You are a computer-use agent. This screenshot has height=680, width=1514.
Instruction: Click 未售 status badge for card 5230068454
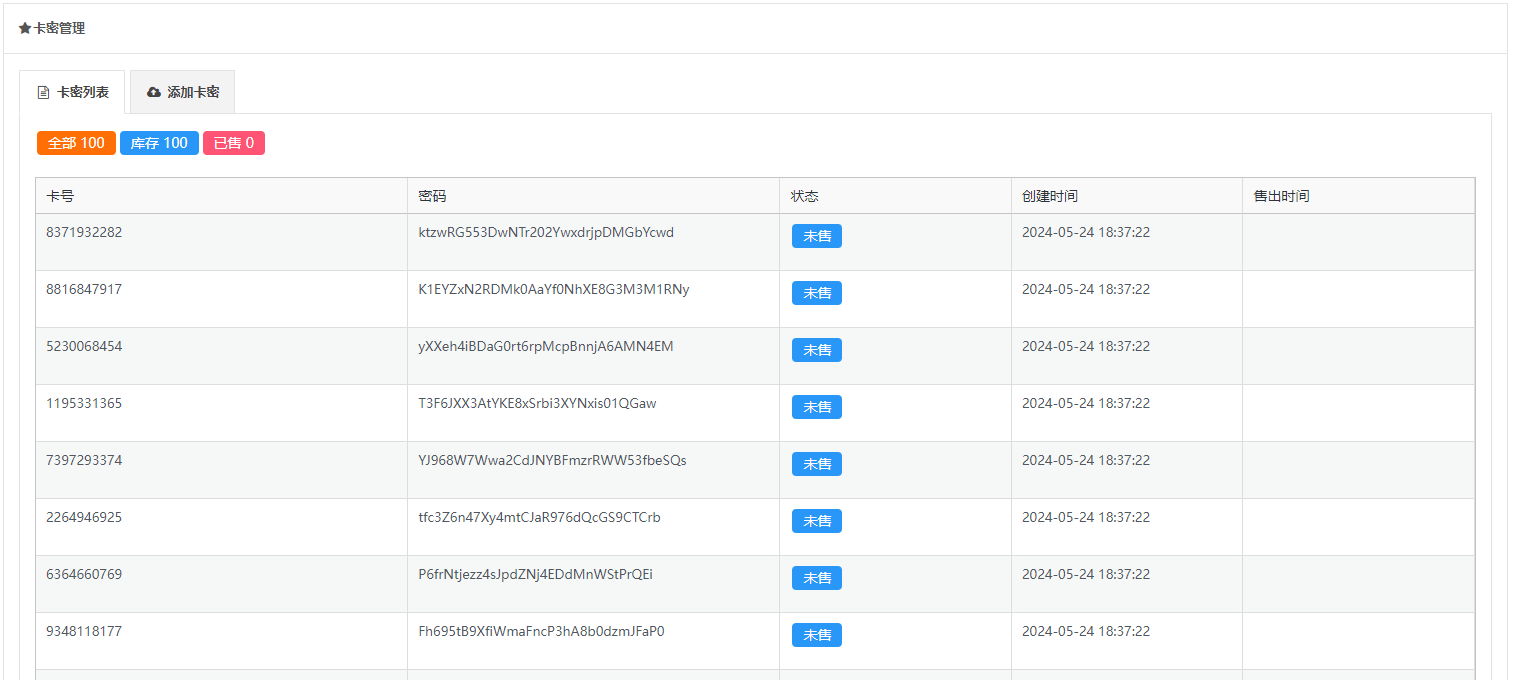[817, 350]
